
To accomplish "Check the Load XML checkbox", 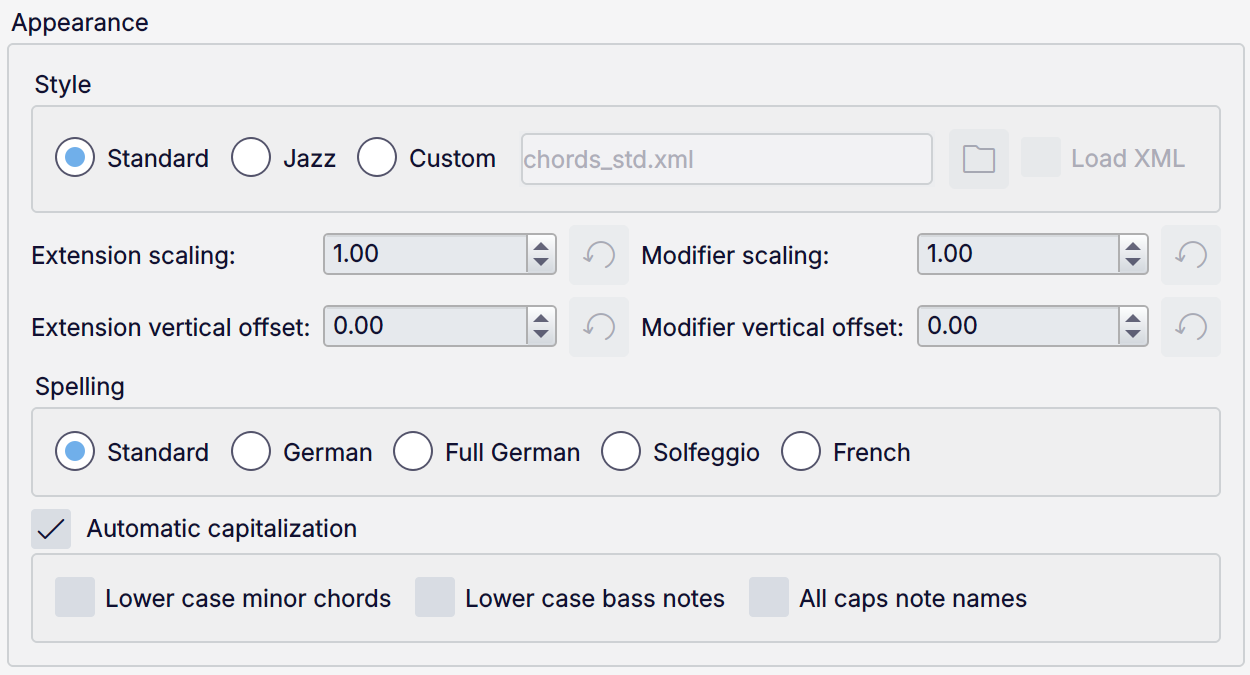I will [x=1041, y=158].
